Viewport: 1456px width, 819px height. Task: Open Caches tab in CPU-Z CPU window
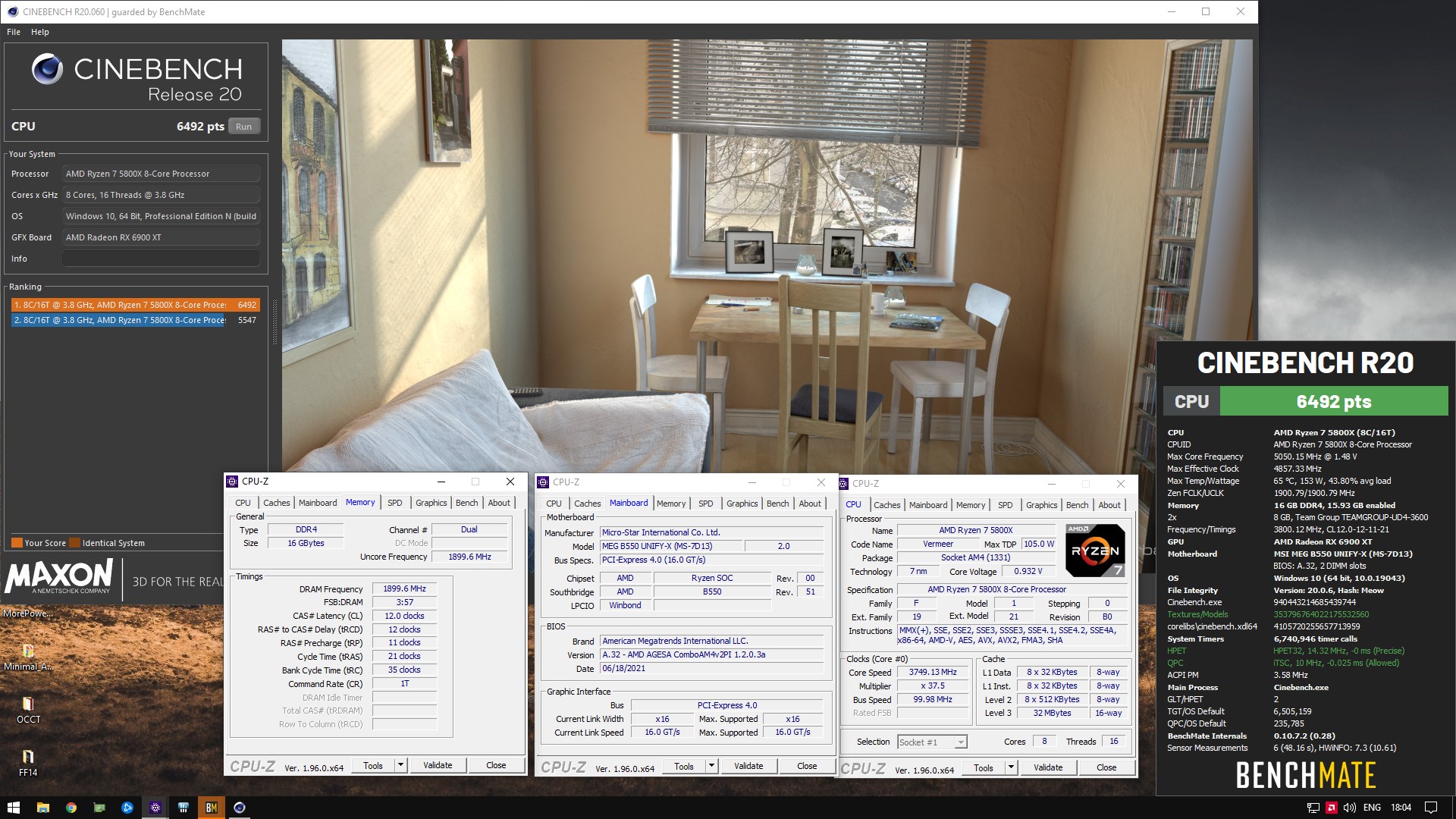(886, 505)
